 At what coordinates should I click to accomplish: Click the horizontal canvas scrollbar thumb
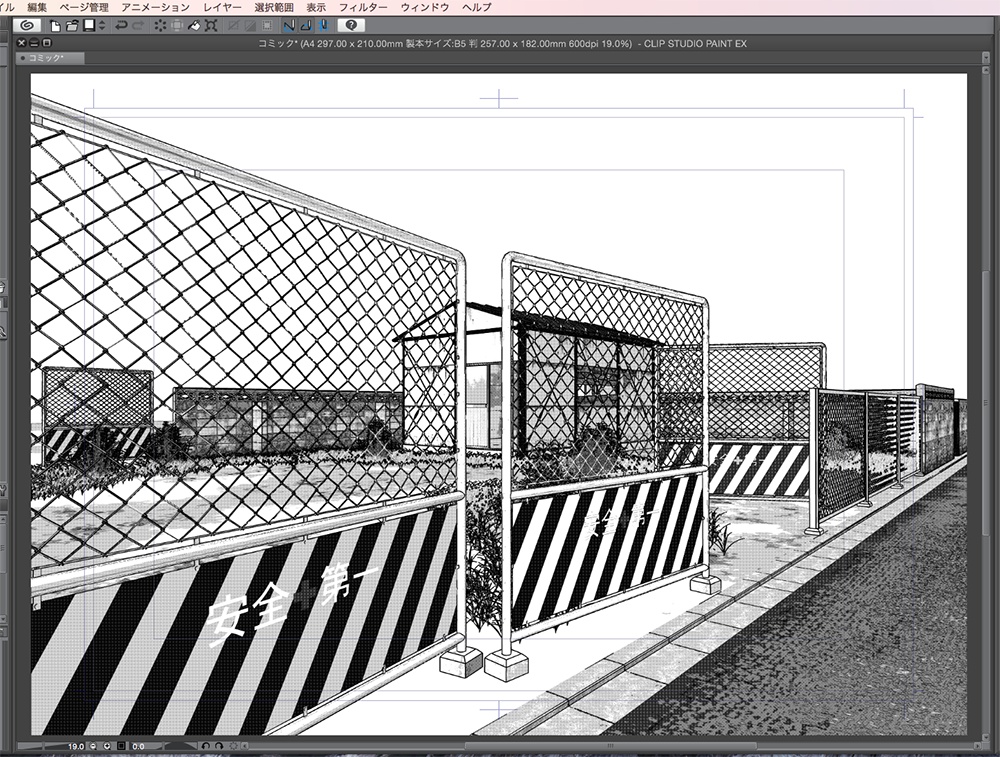pyautogui.click(x=611, y=746)
